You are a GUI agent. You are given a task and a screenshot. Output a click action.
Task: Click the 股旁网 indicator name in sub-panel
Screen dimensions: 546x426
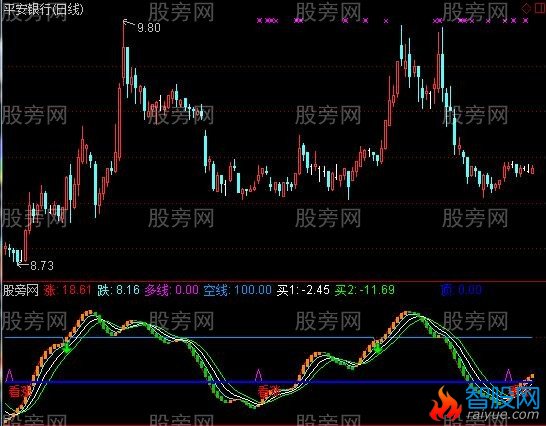pyautogui.click(x=21, y=290)
